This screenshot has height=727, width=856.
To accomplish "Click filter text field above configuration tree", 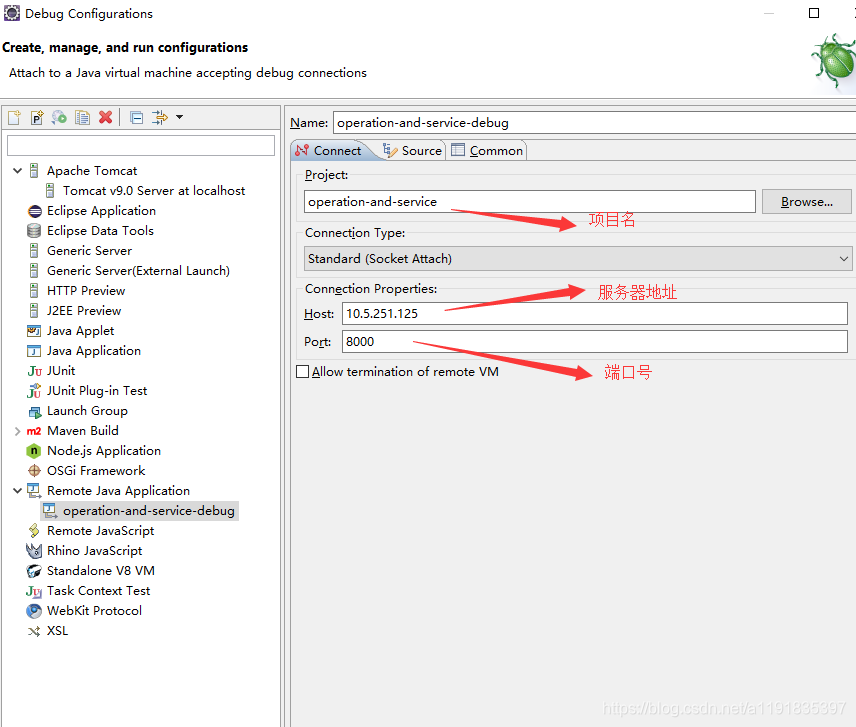I will [141, 146].
